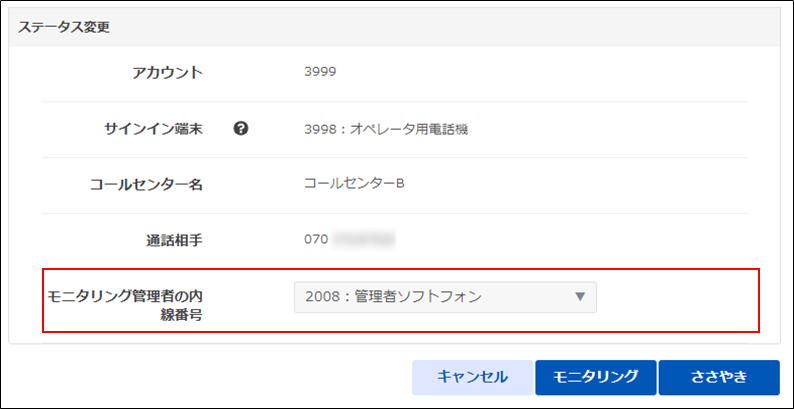Click the help question mark icon
Image resolution: width=794 pixels, height=409 pixels.
coord(241,129)
